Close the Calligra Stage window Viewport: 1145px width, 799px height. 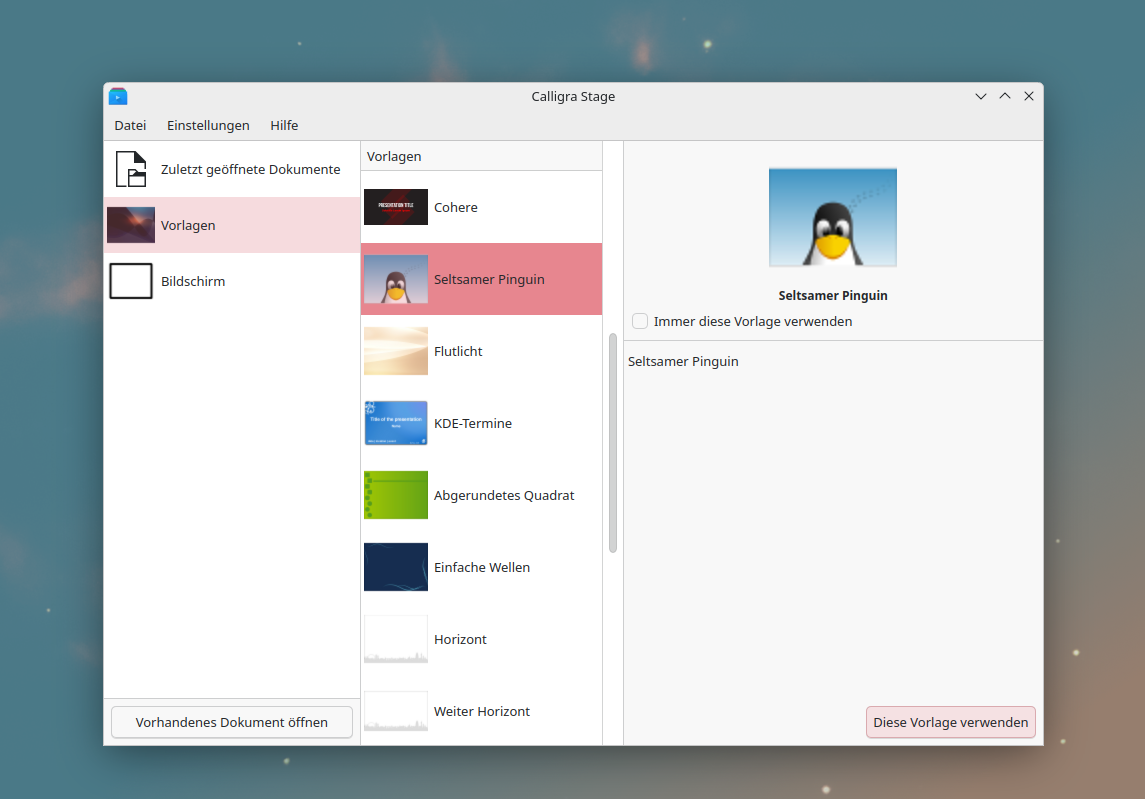(x=1029, y=96)
